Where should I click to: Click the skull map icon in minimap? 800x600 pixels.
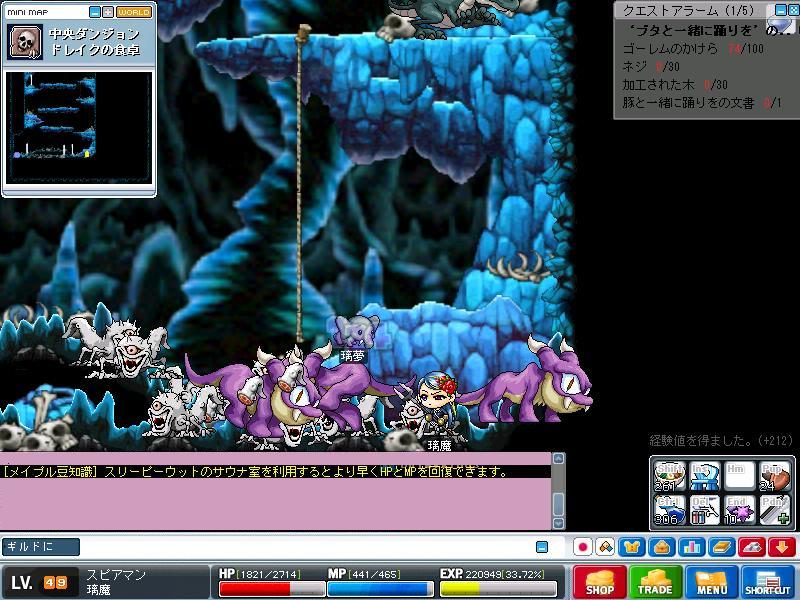pos(25,42)
